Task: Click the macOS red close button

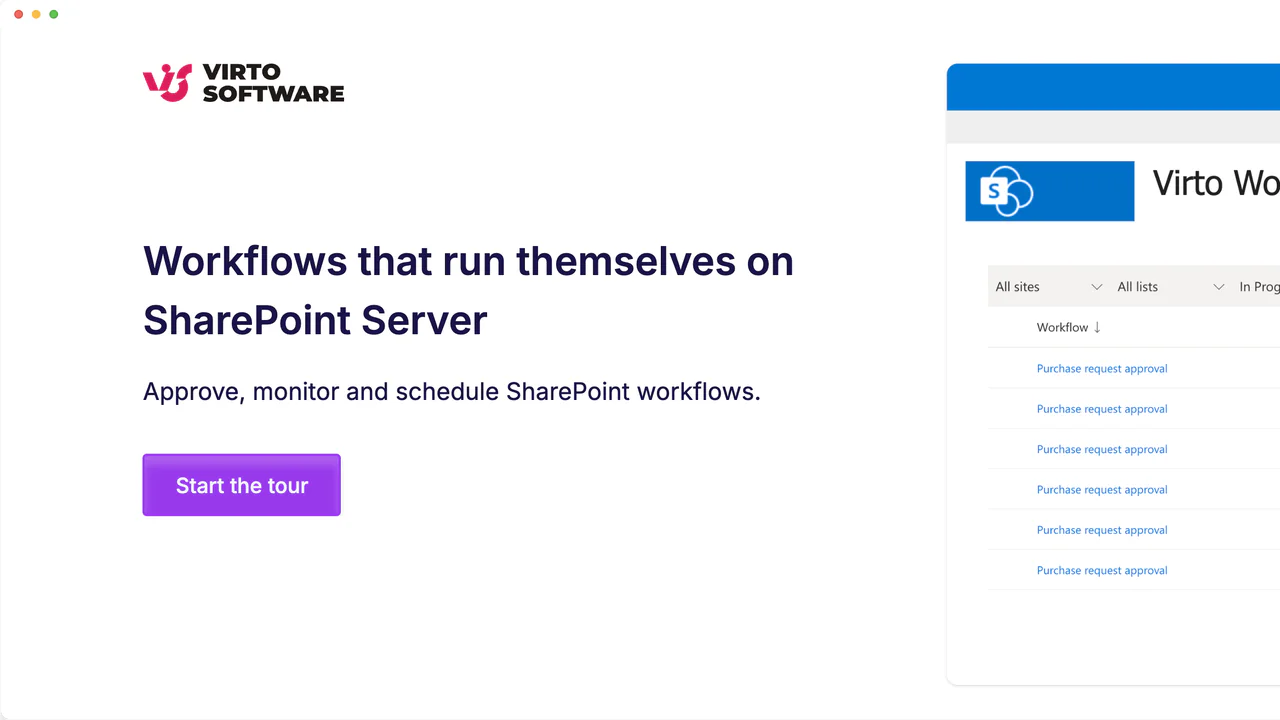Action: pyautogui.click(x=19, y=14)
